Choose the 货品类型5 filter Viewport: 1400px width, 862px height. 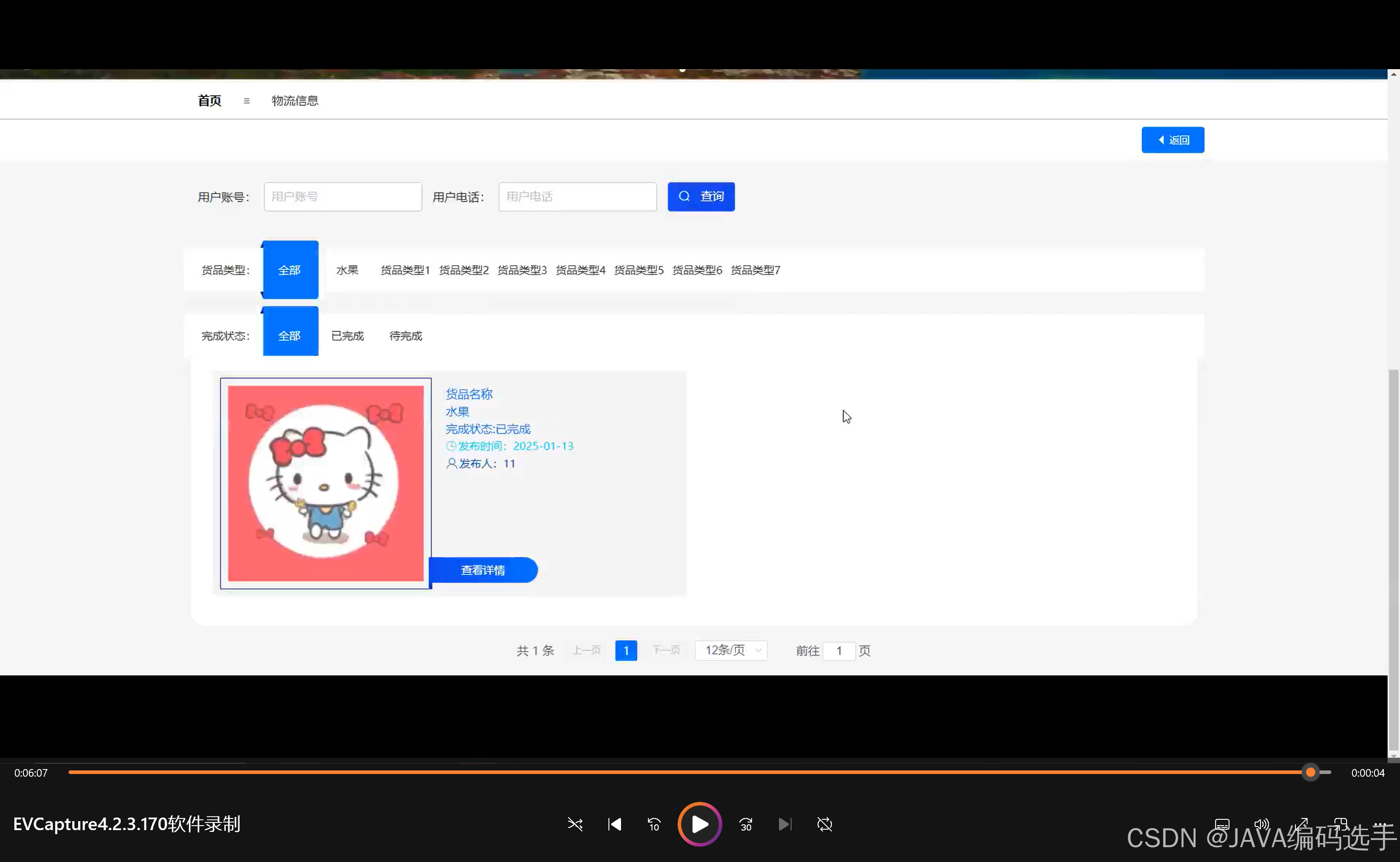pyautogui.click(x=639, y=270)
